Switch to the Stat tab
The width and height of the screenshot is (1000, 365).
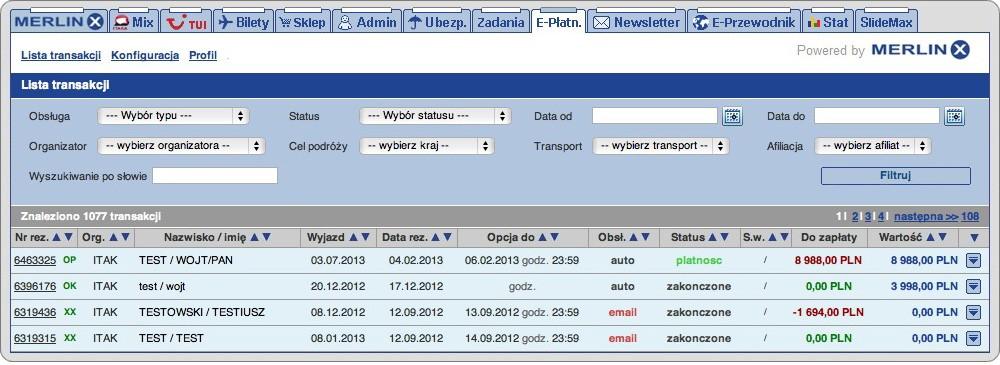coord(828,22)
